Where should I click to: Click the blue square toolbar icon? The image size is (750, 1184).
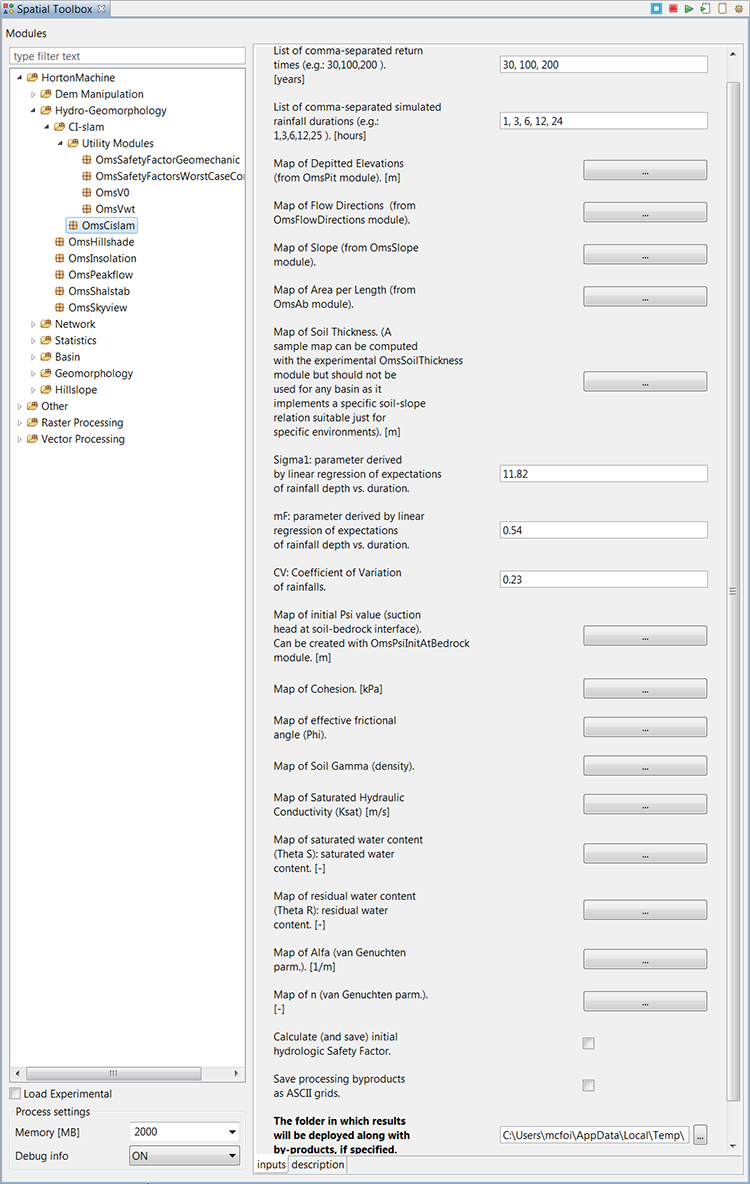[657, 9]
